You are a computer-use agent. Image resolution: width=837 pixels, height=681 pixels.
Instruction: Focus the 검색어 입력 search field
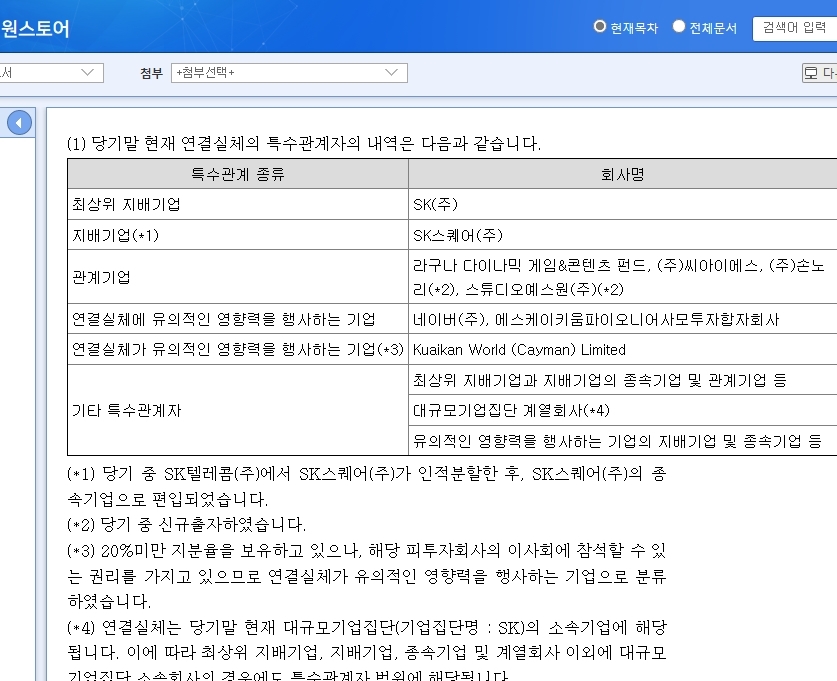click(794, 29)
